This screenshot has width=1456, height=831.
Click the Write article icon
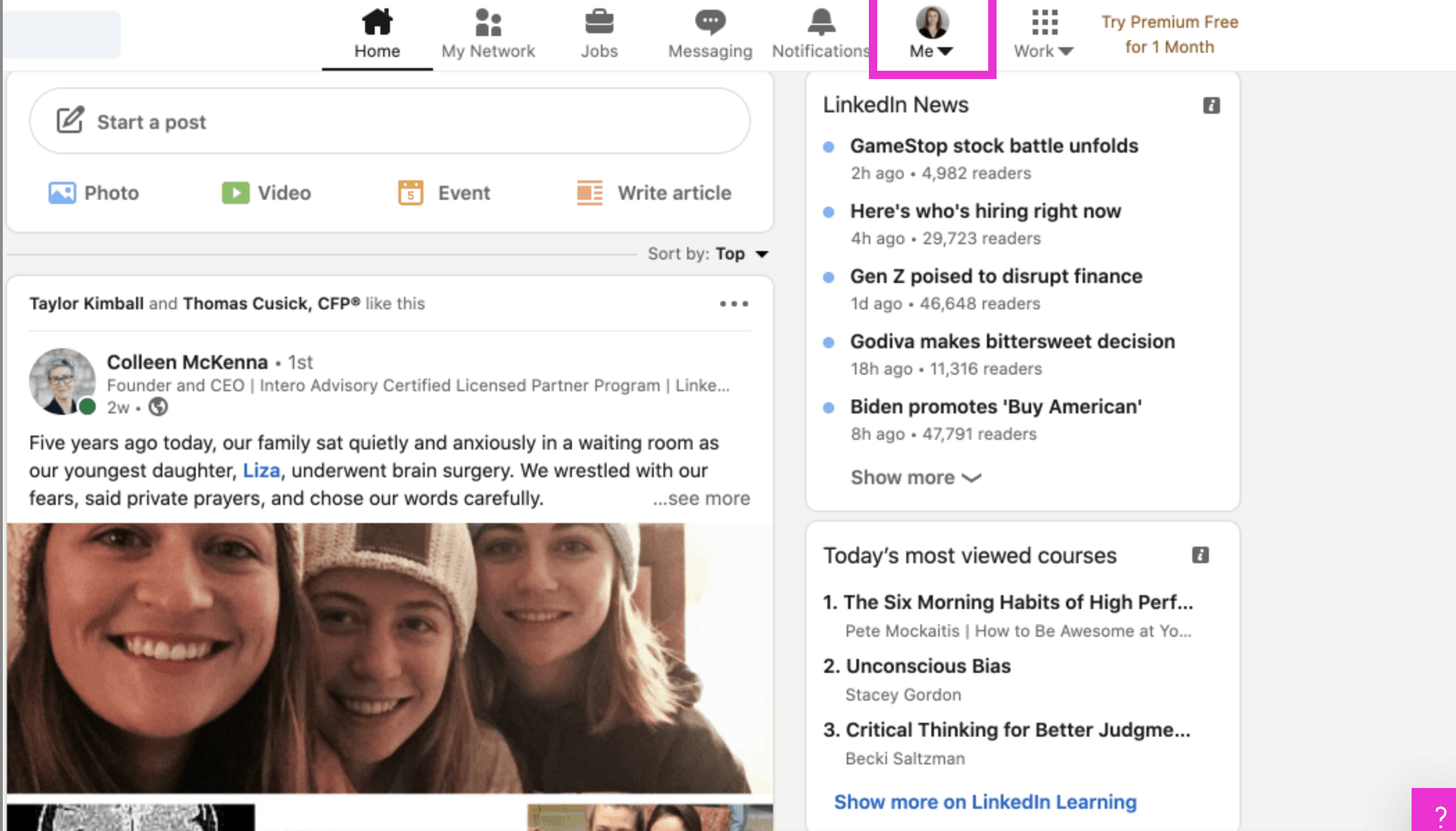pos(590,192)
